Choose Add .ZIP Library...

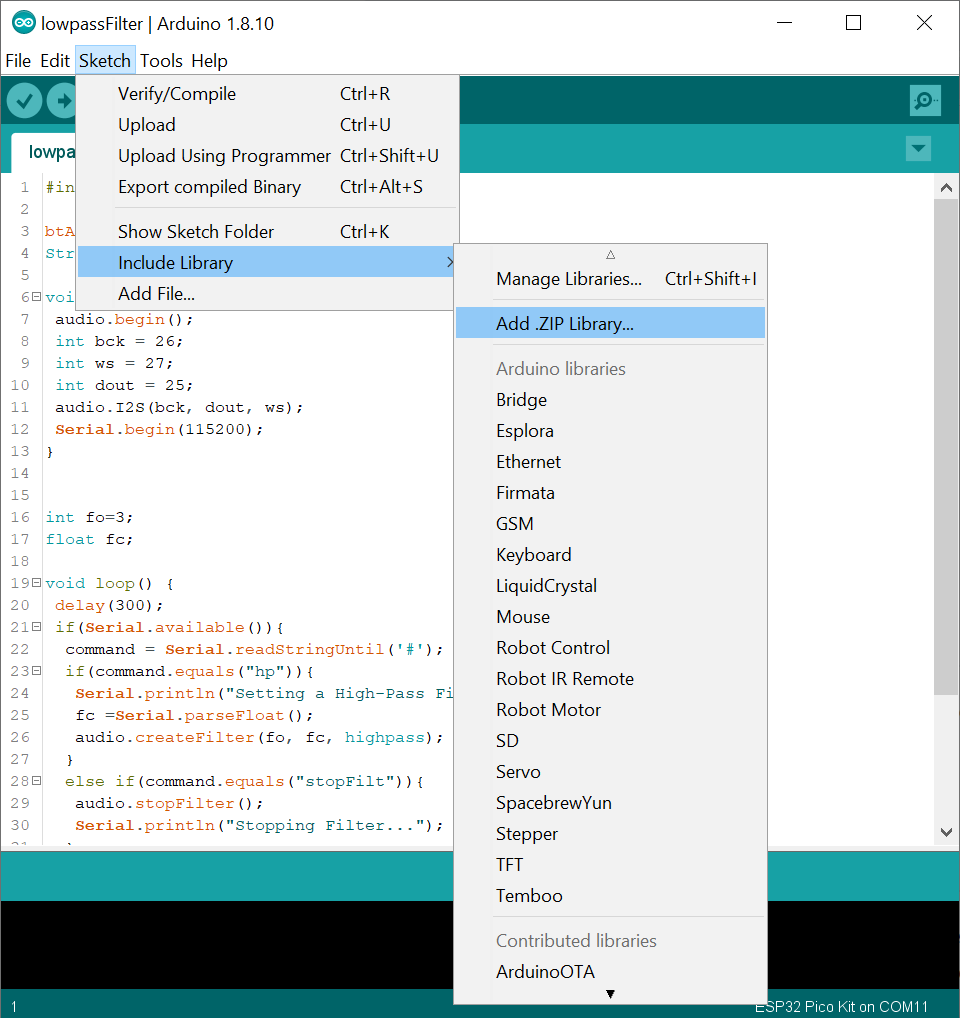[x=610, y=323]
